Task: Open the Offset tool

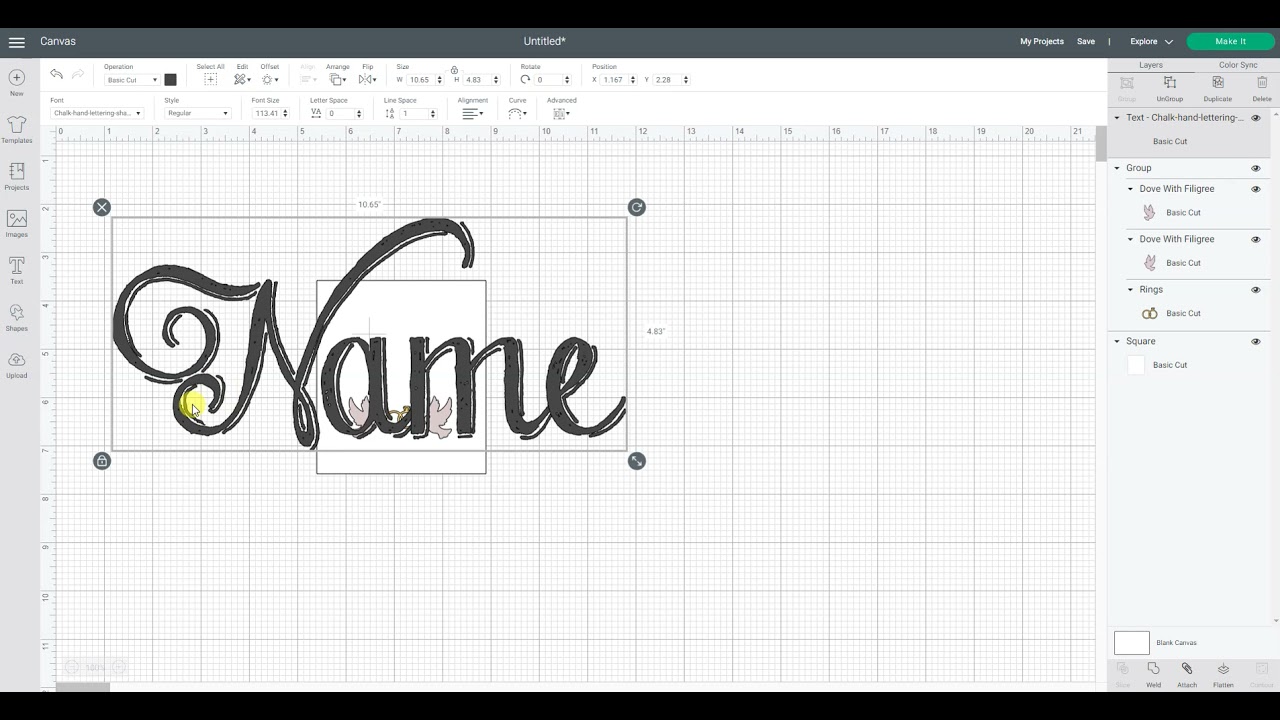Action: pyautogui.click(x=270, y=79)
